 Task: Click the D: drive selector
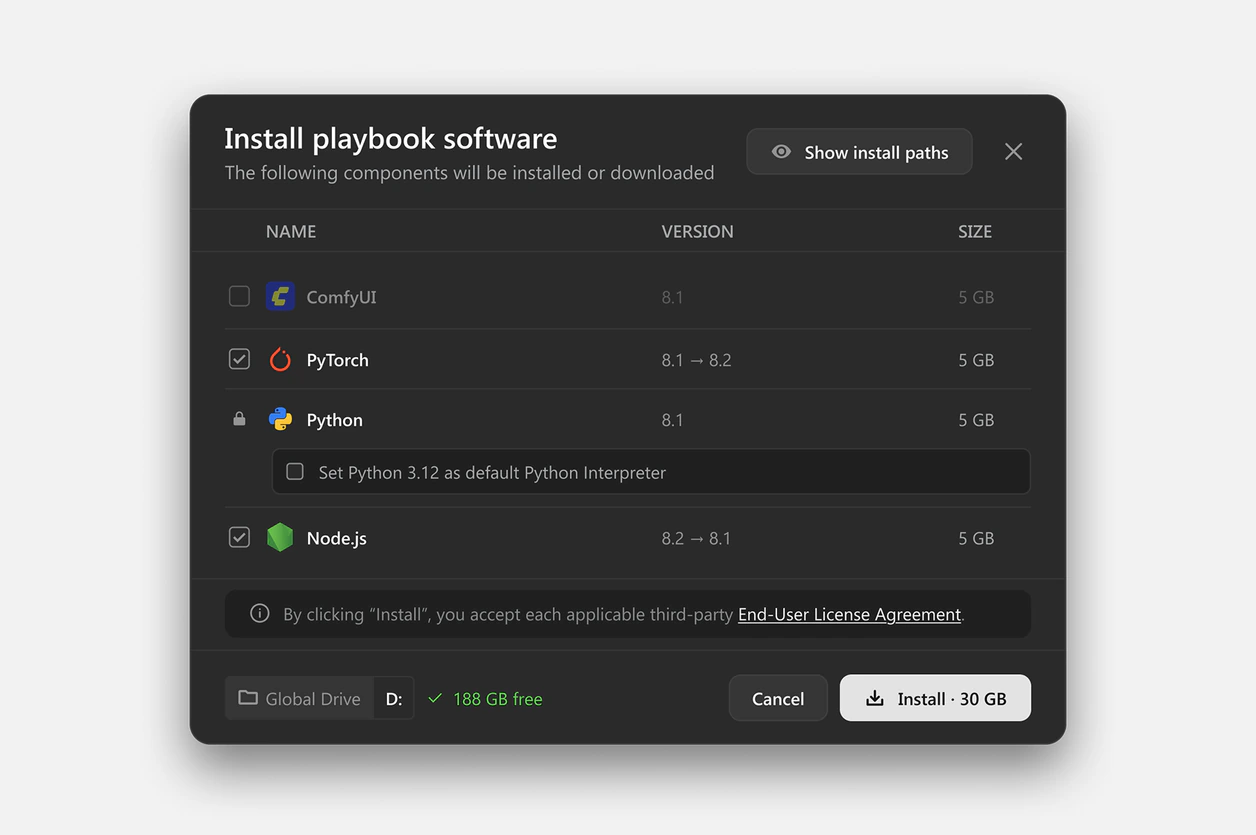point(394,698)
